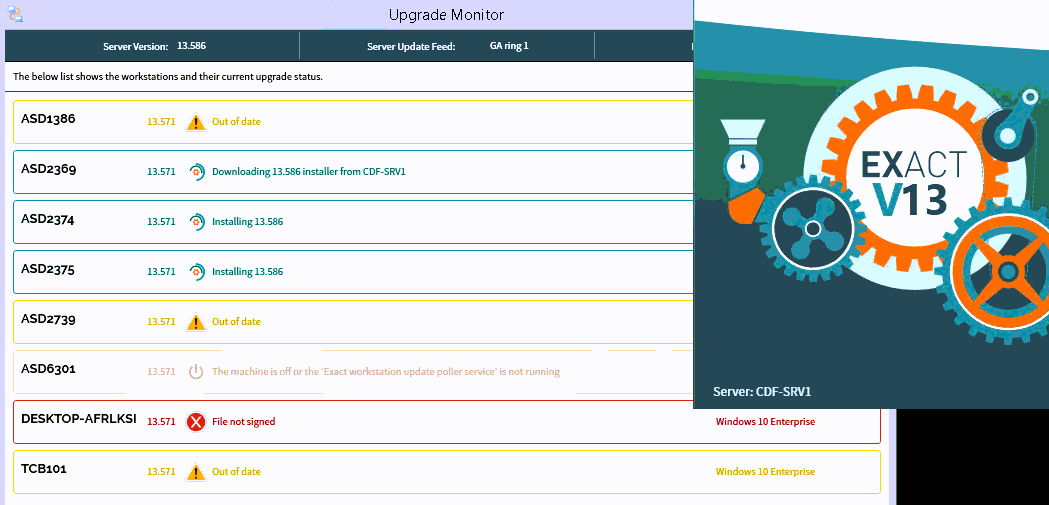Click the red error icon for DESKTOP-AFRLKSI
This screenshot has width=1049, height=505.
pyautogui.click(x=195, y=422)
